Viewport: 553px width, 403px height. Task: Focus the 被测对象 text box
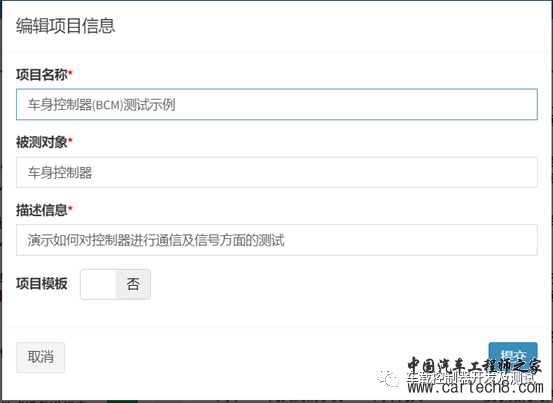277,172
